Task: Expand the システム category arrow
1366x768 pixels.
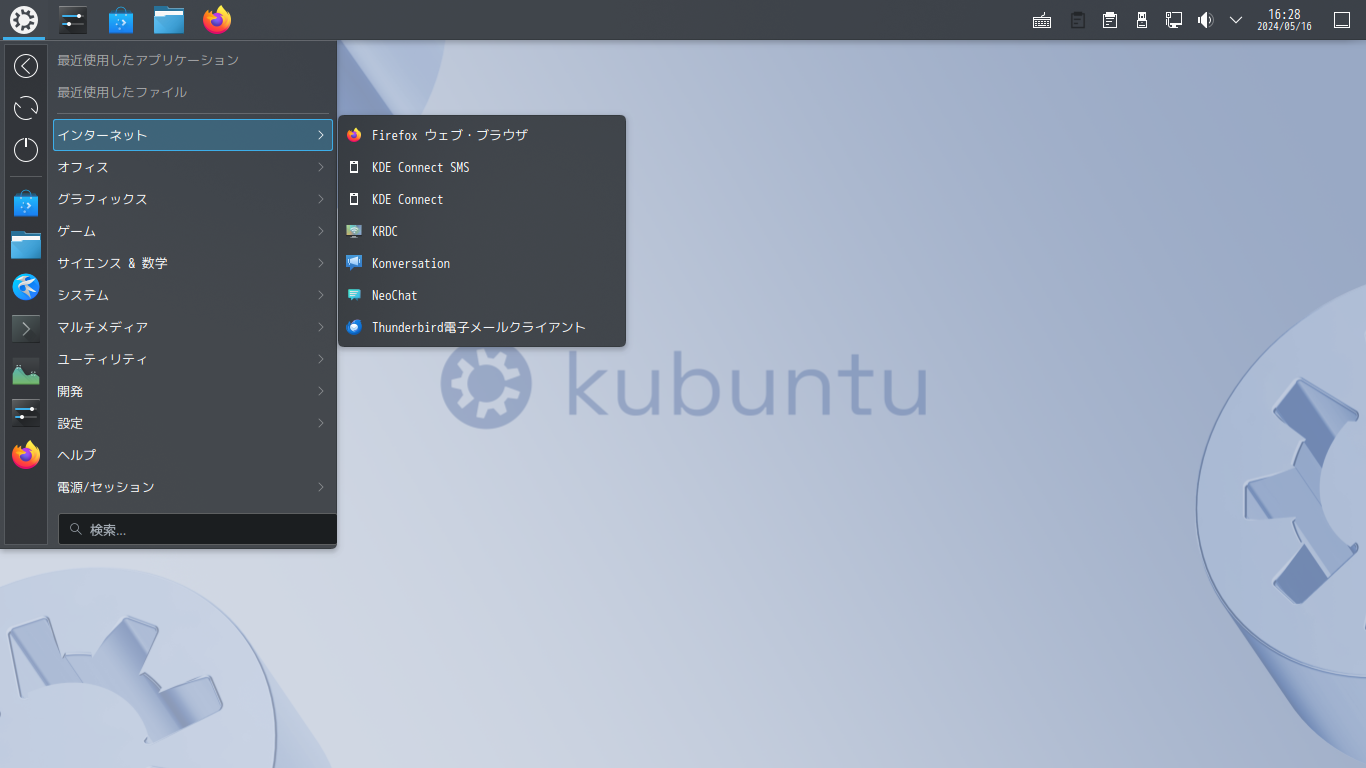Action: click(321, 295)
